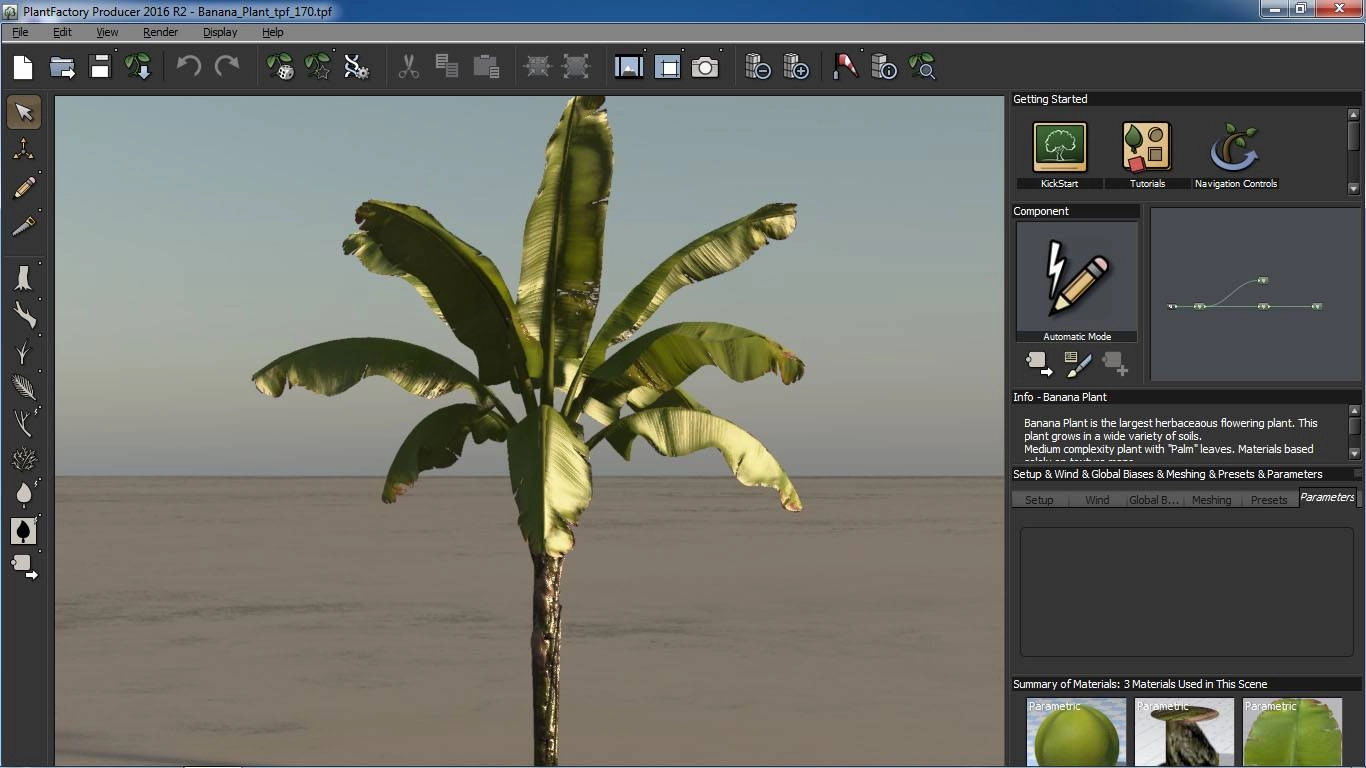The width and height of the screenshot is (1366, 768).
Task: Click the node-with-arrow icon in left toolbar
Action: pos(24,567)
